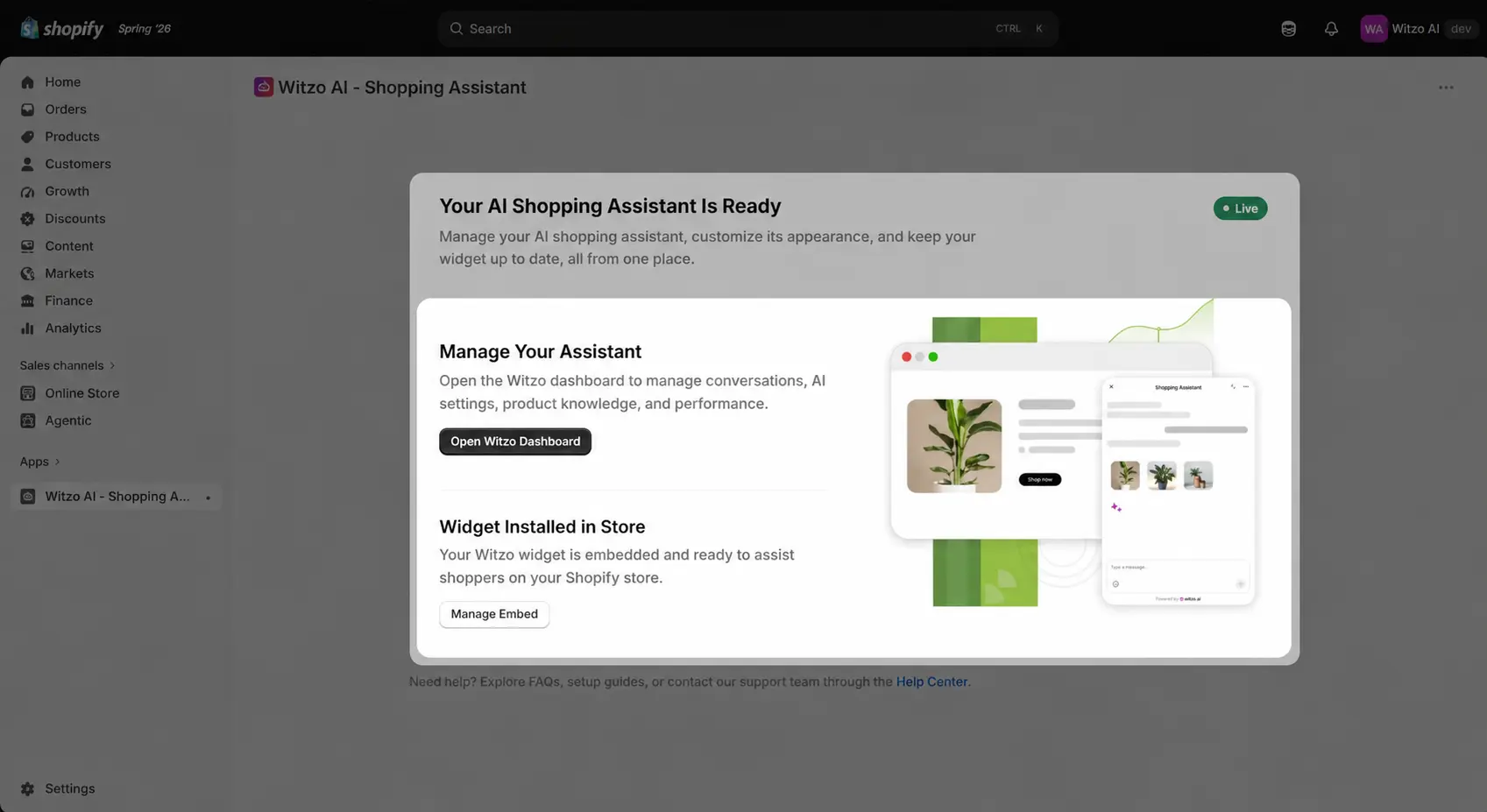Click the Finance bank icon

28,300
